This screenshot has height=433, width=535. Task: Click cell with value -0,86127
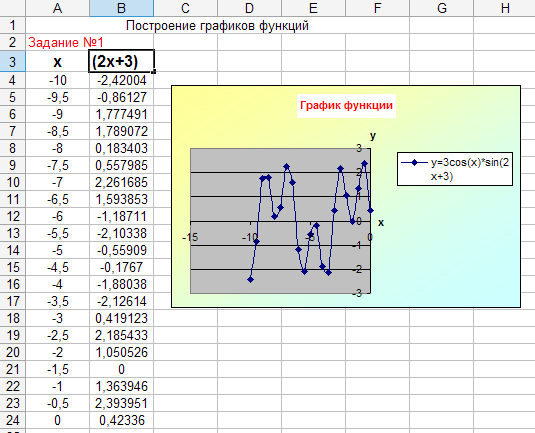(x=121, y=97)
